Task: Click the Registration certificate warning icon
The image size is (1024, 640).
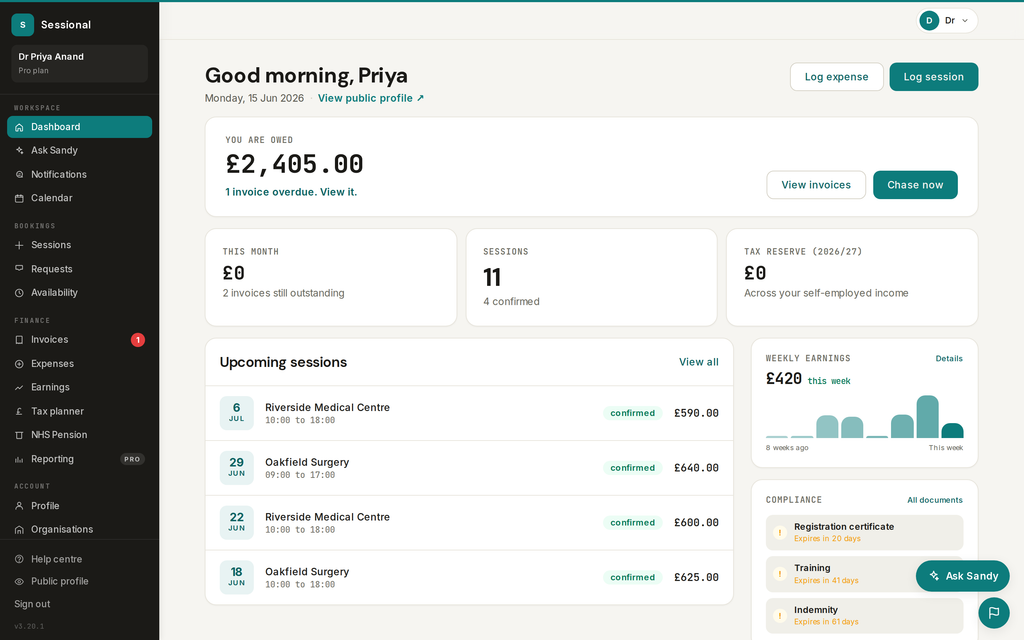Action: pos(780,532)
